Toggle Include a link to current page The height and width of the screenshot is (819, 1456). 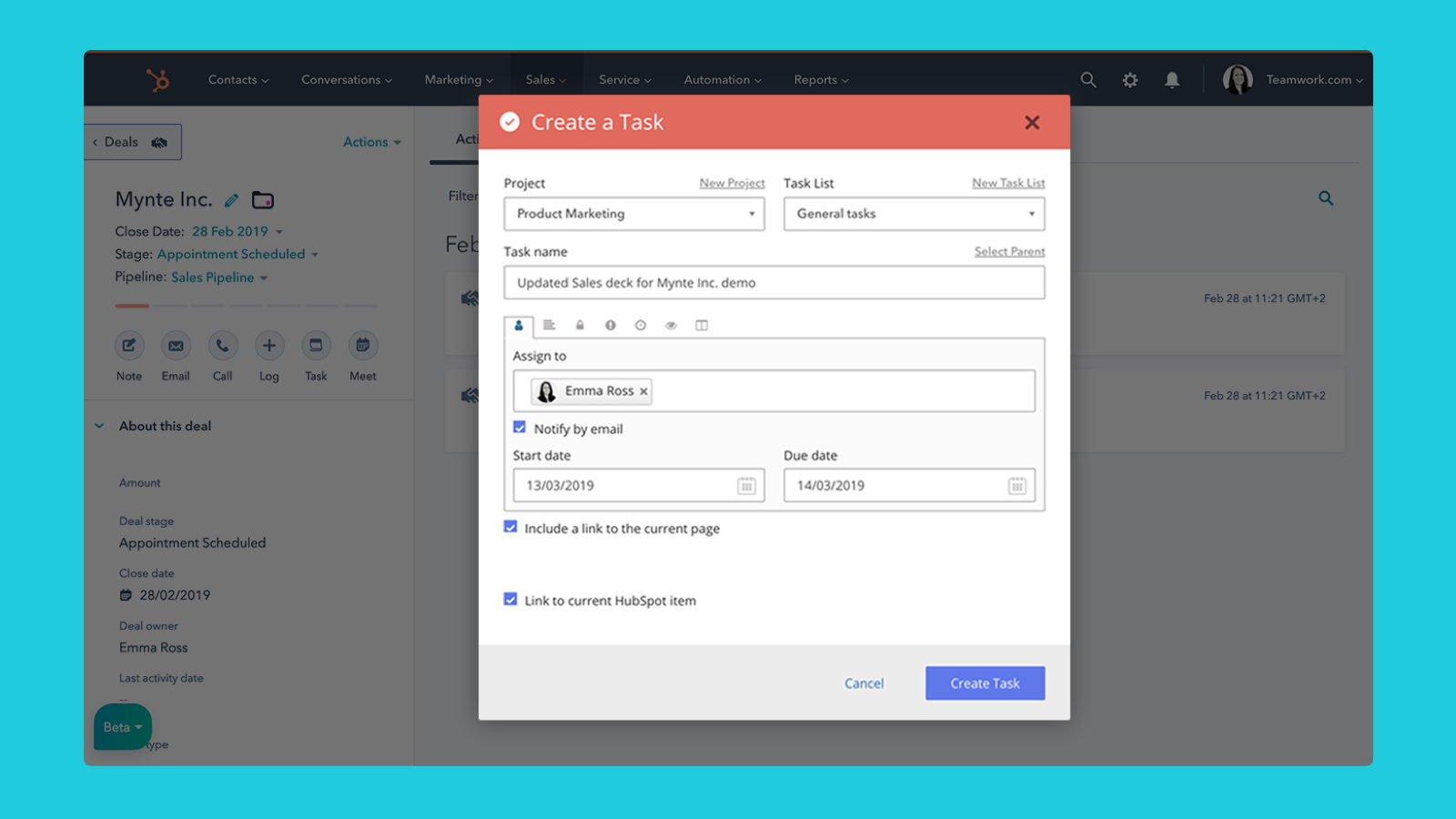(x=511, y=527)
